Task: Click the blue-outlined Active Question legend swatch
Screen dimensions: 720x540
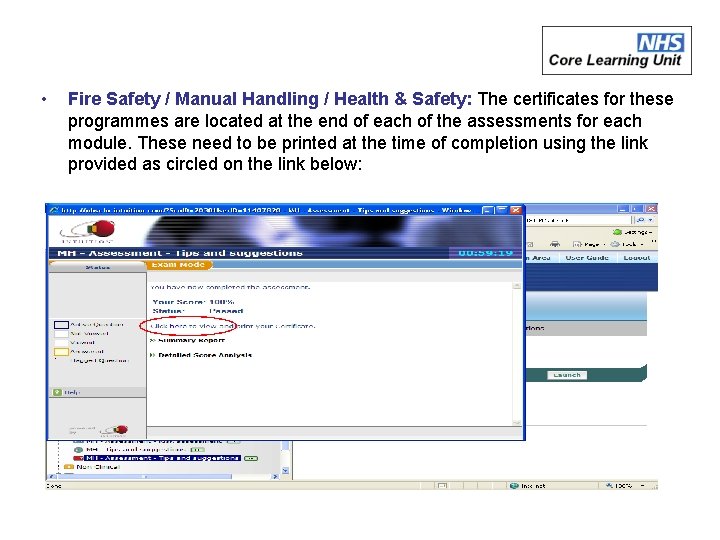Action: tap(62, 325)
